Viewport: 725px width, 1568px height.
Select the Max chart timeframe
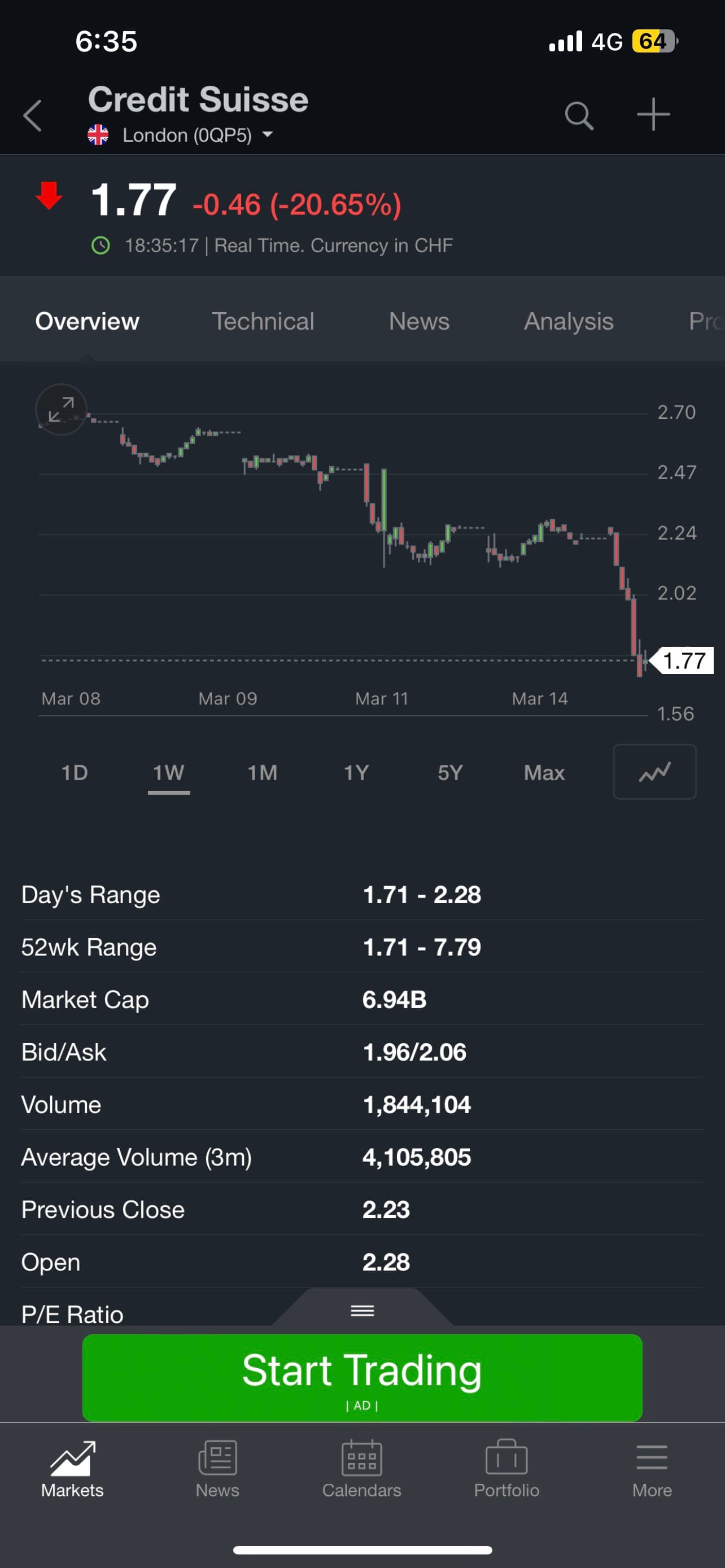click(544, 773)
